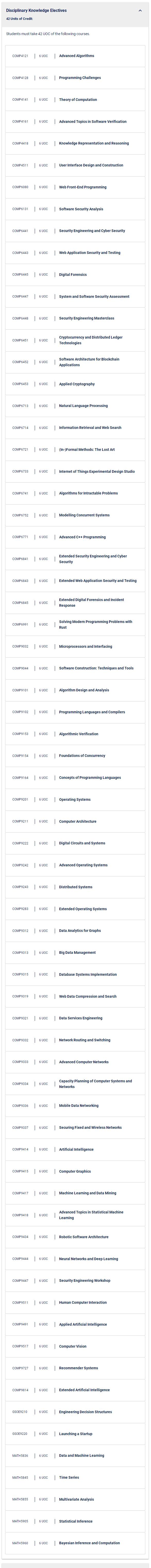151x1568 pixels.
Task: Open Neural Networks and Deep Learning
Action: (x=75, y=1259)
